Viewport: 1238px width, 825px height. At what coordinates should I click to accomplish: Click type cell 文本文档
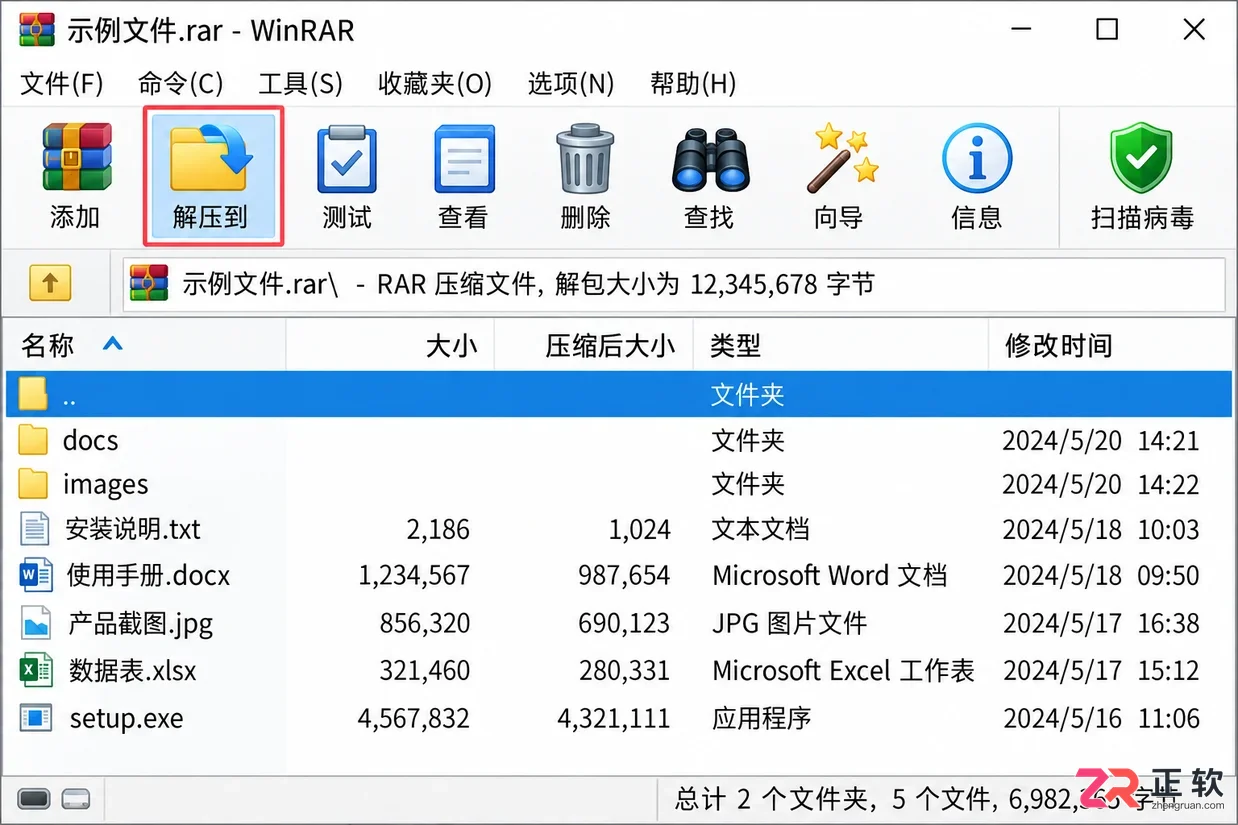click(x=761, y=529)
